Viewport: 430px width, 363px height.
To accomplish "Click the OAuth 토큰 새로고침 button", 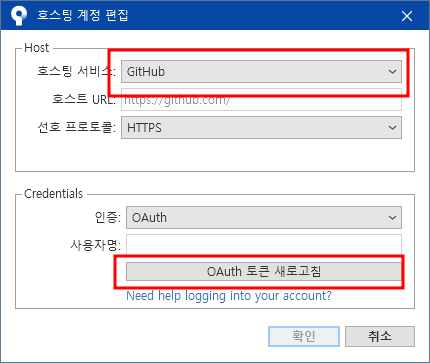I will point(264,271).
